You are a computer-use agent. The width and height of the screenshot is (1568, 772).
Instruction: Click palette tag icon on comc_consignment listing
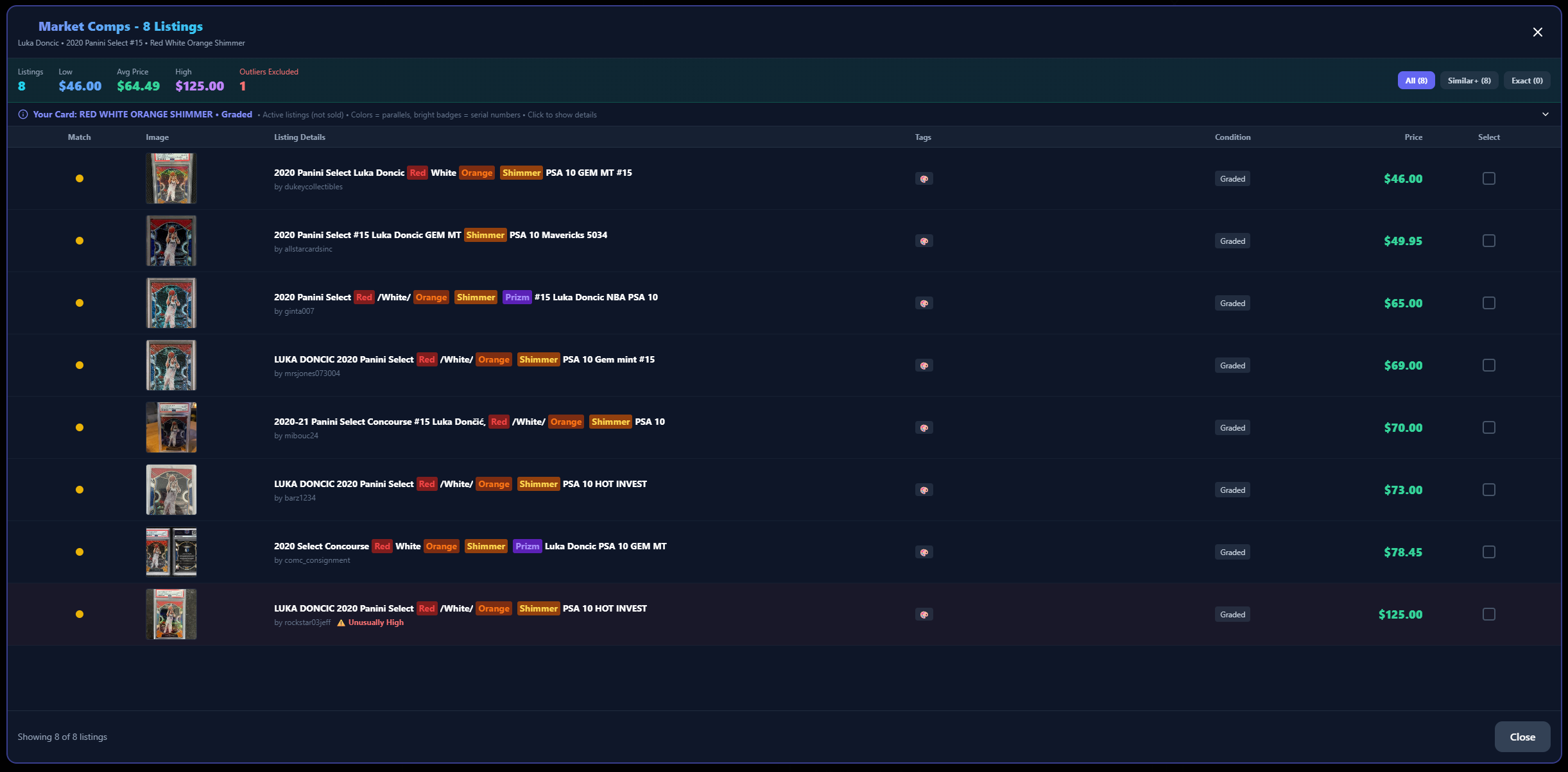pyautogui.click(x=924, y=553)
